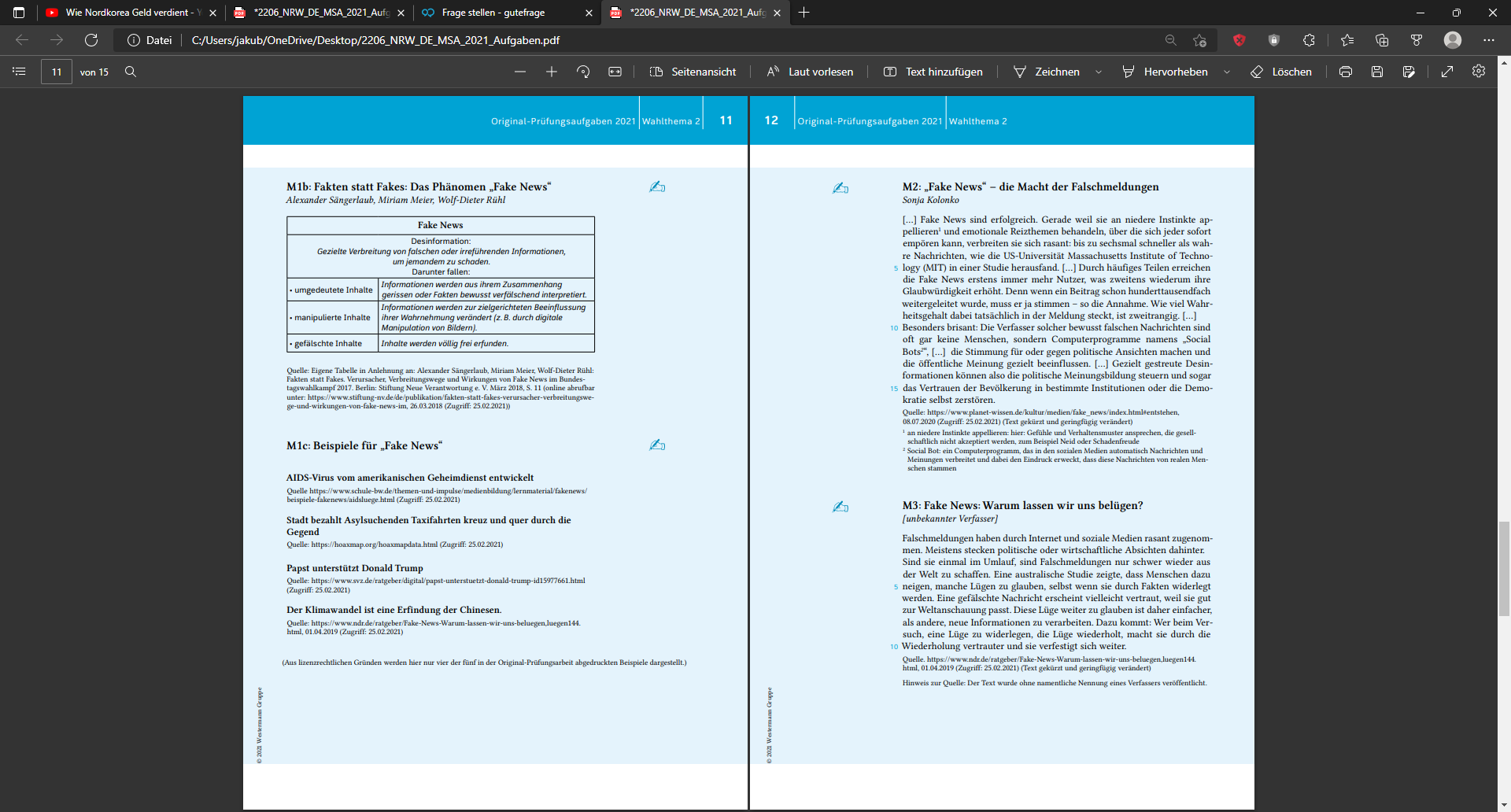Expand the Hervorheben dropdown arrow

click(x=1227, y=72)
